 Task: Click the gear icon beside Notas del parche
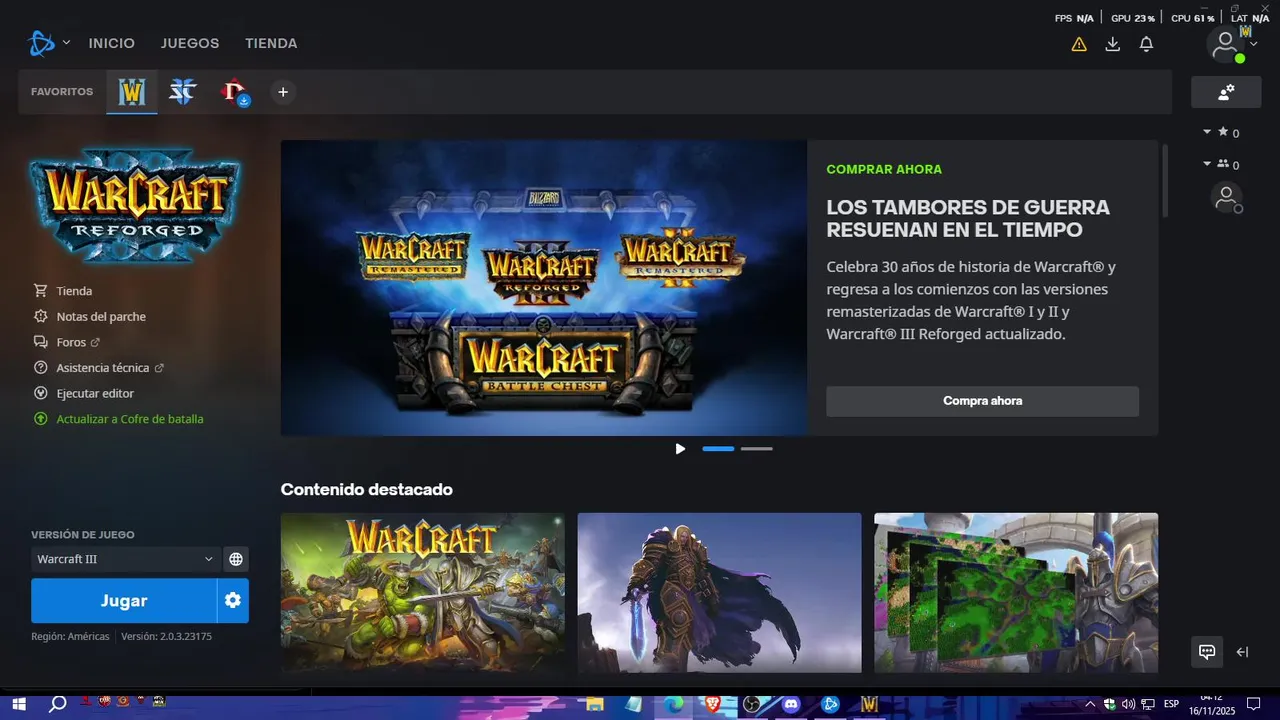pyautogui.click(x=41, y=316)
